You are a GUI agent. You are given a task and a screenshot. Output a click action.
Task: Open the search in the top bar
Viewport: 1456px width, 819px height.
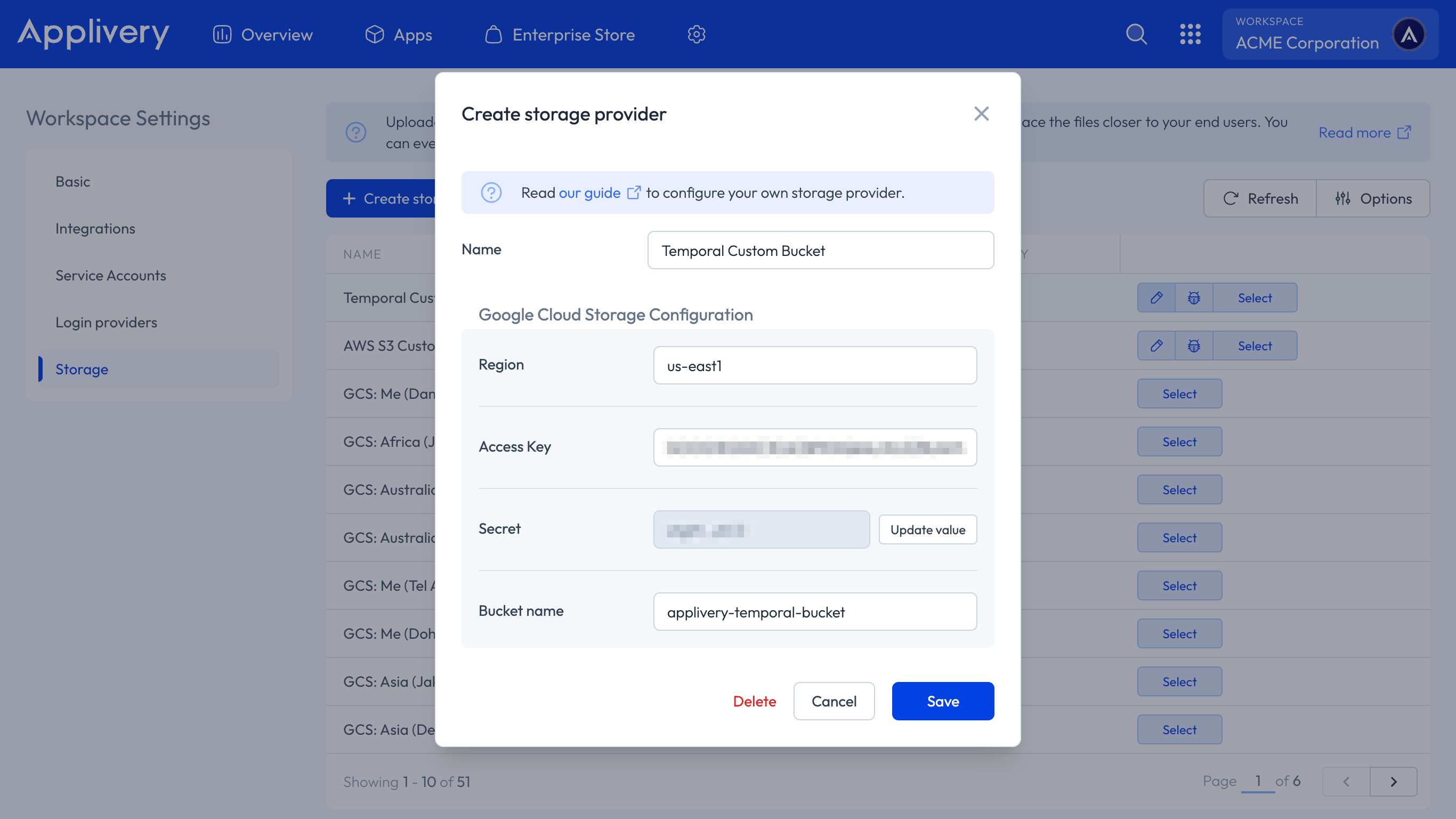[x=1136, y=34]
